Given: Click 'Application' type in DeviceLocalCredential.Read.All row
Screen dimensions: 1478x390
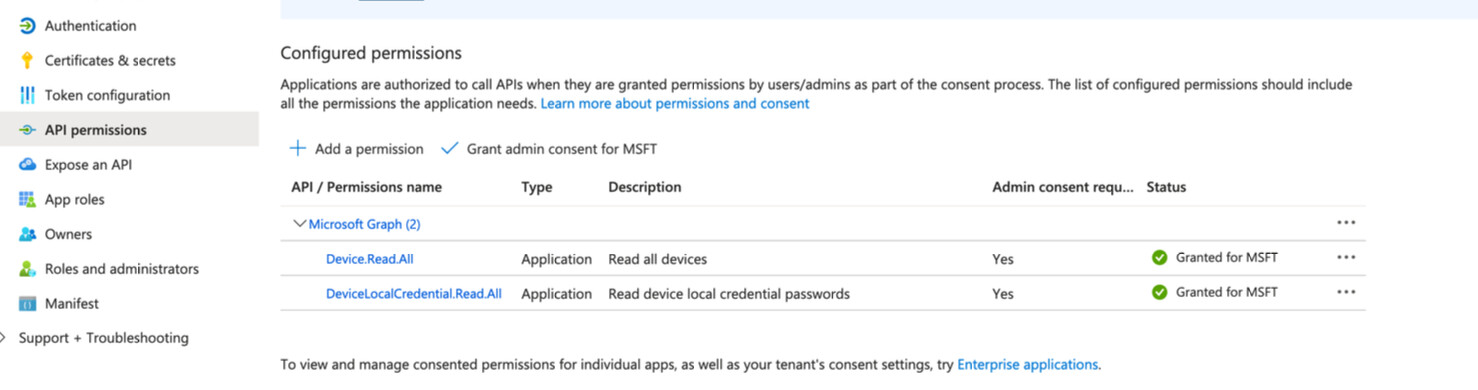Looking at the screenshot, I should point(557,294).
